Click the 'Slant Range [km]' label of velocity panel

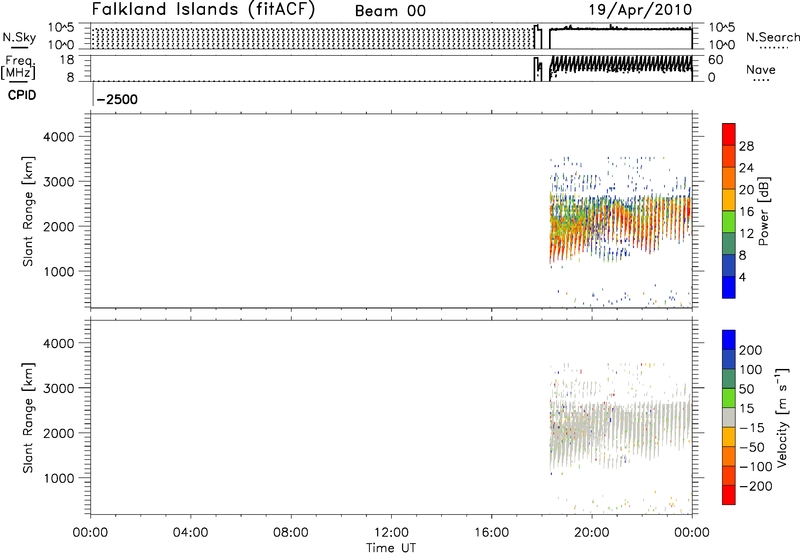point(28,418)
